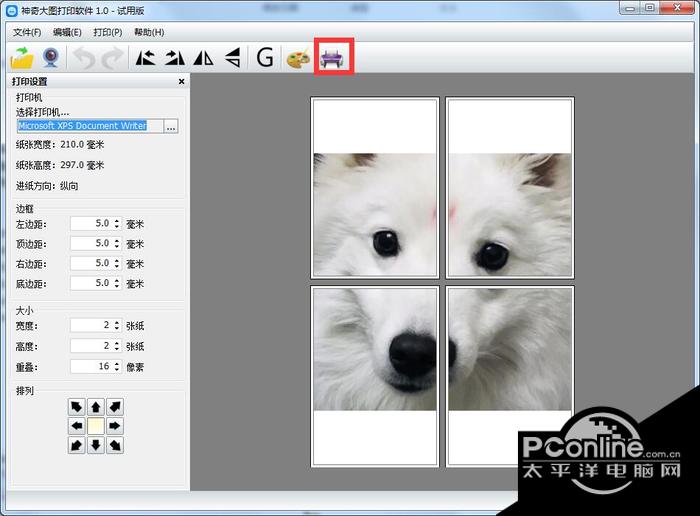Adjust the 宽度 spinner arrows
The width and height of the screenshot is (700, 516).
(117, 325)
